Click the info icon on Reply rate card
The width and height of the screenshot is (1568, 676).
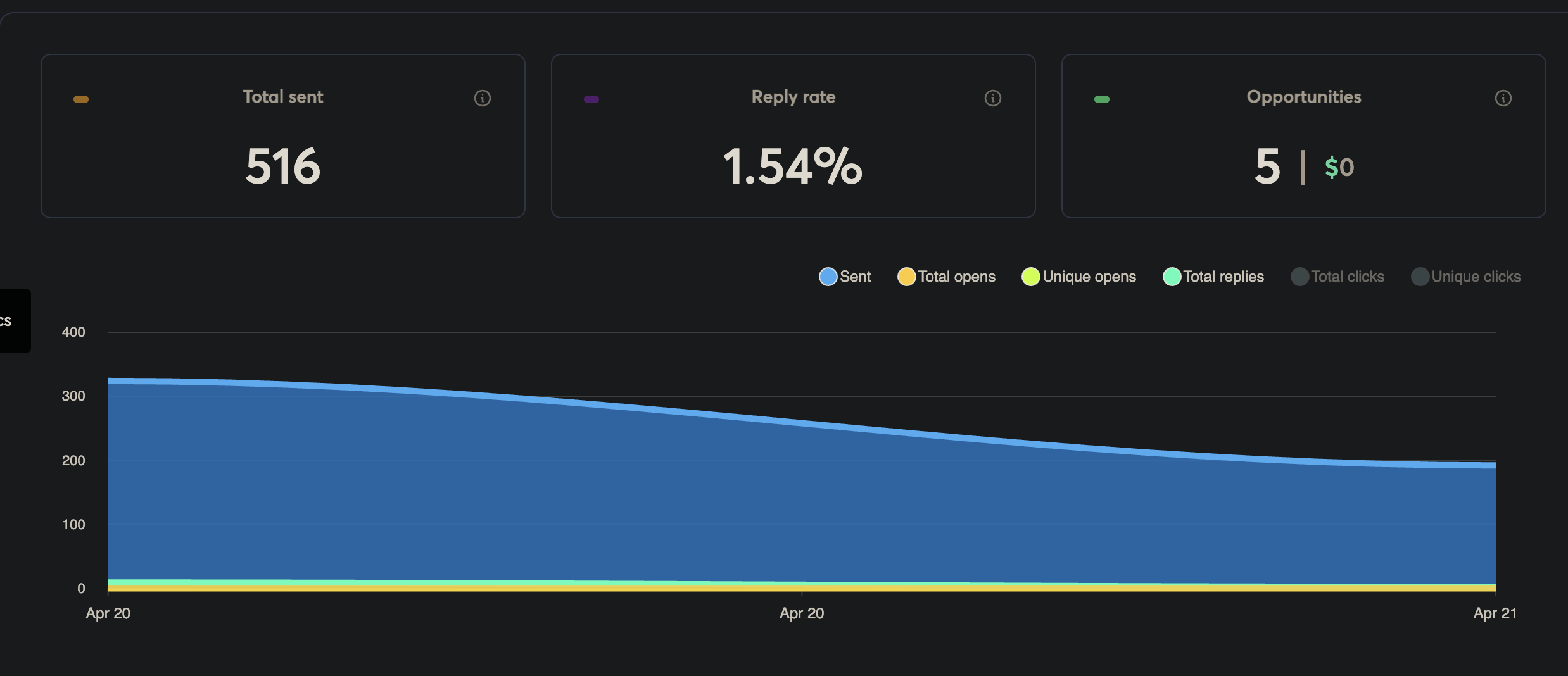coord(992,98)
